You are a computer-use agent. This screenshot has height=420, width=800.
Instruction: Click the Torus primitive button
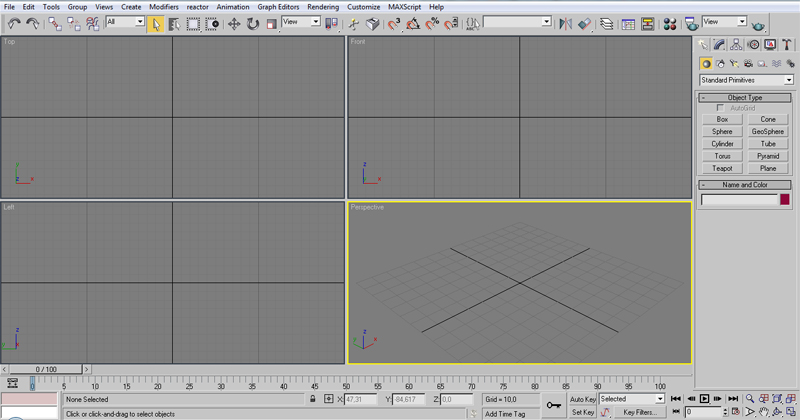coord(722,156)
